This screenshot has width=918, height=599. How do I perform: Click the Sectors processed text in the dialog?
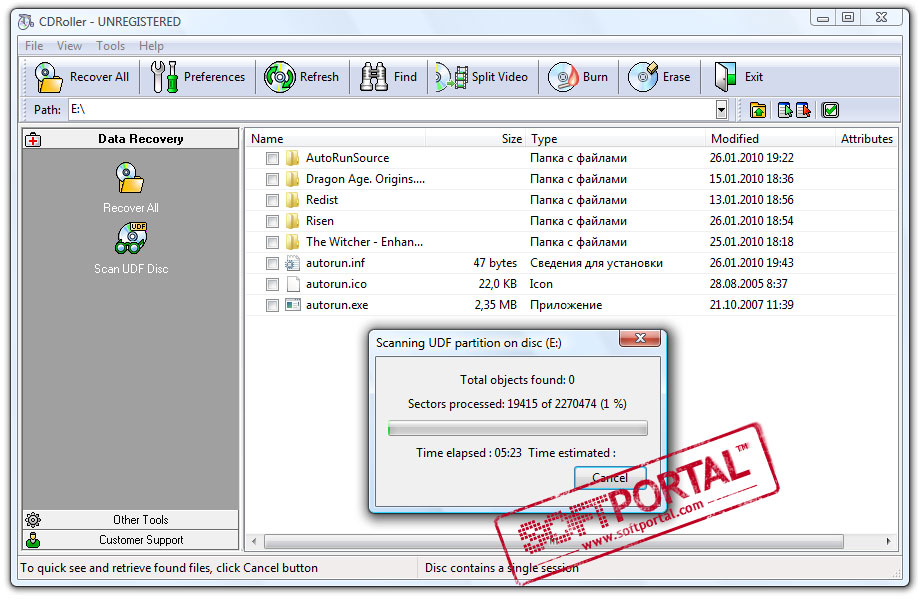(517, 404)
